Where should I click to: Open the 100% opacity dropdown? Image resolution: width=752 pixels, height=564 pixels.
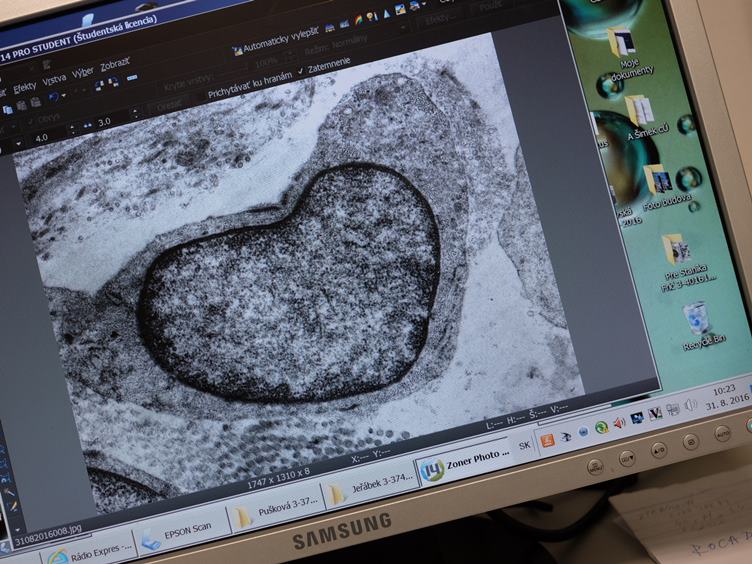click(x=276, y=59)
